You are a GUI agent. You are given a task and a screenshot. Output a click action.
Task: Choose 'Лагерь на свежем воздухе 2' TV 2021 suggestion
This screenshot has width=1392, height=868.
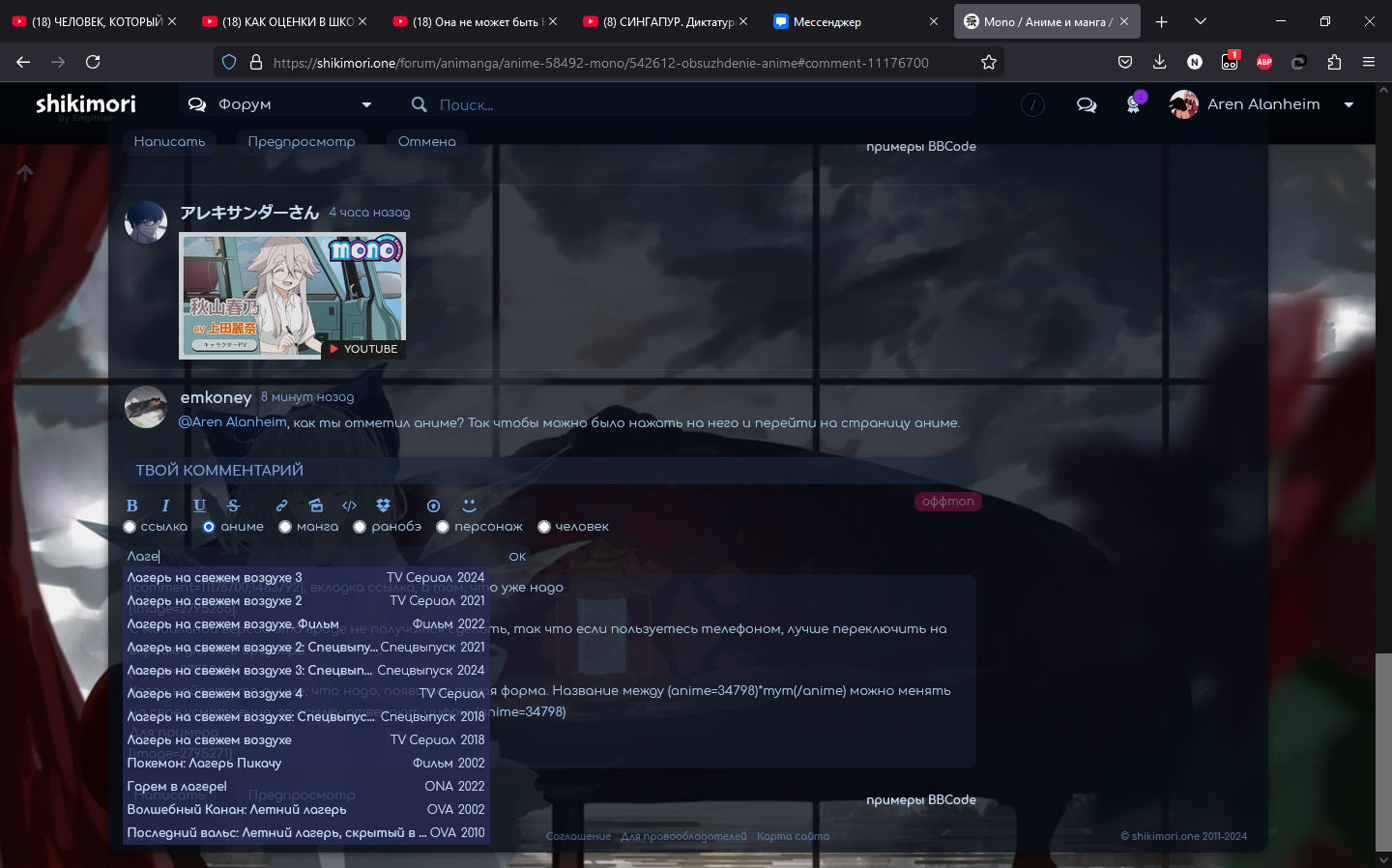[x=306, y=601]
